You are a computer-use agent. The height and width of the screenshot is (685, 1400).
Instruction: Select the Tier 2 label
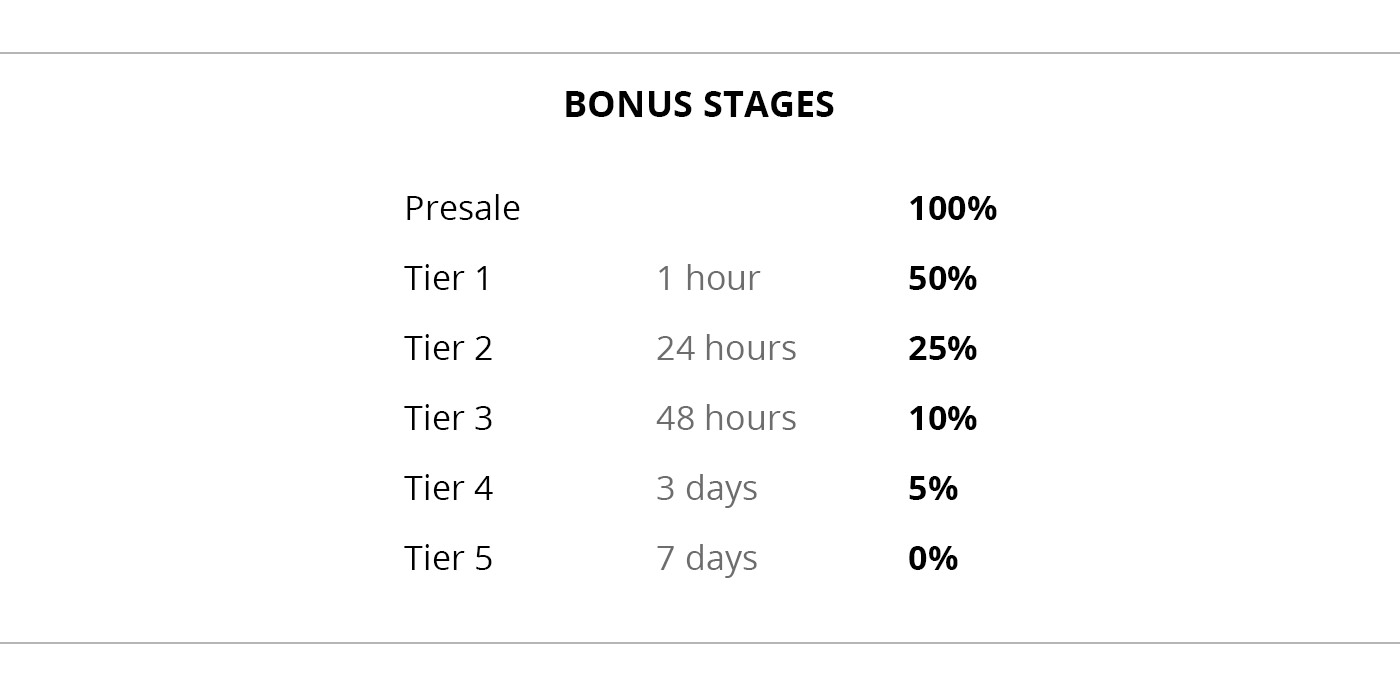[448, 348]
